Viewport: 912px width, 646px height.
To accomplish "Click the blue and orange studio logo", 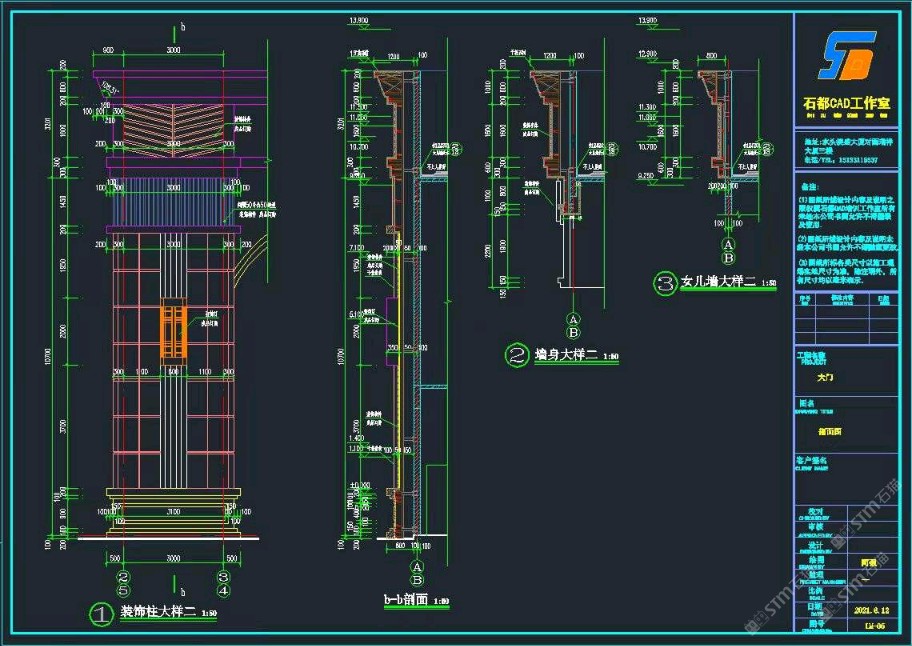I will point(846,55).
